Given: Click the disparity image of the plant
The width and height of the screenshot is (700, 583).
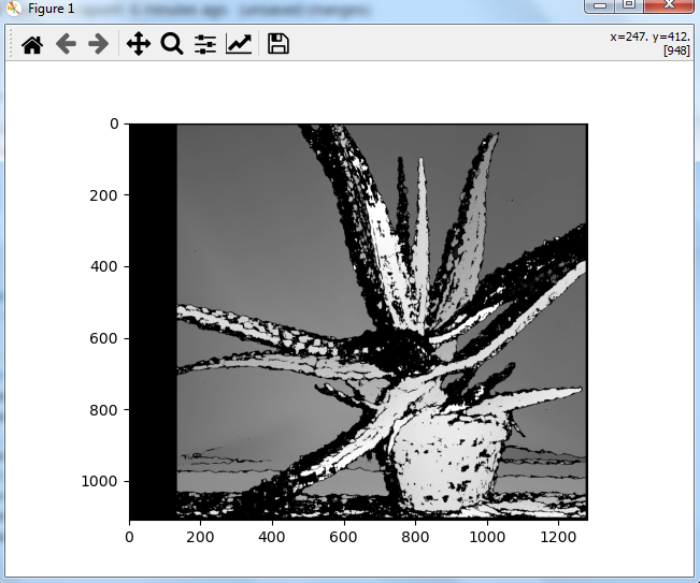Looking at the screenshot, I should (x=358, y=322).
